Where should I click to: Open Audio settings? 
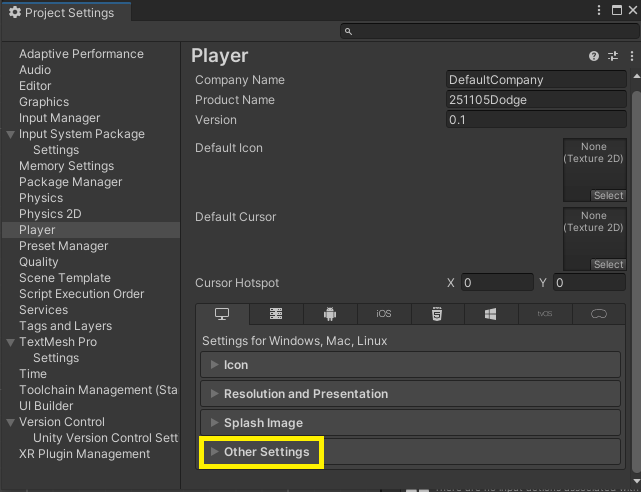(35, 70)
